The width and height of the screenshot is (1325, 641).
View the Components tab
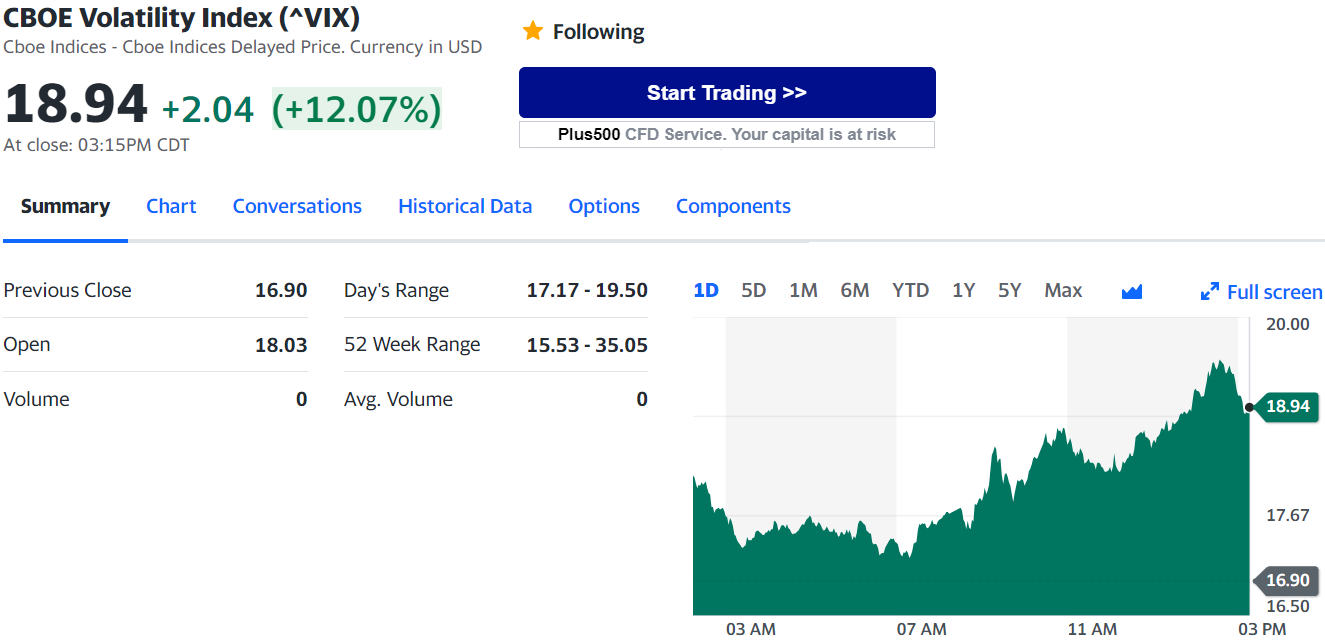pyautogui.click(x=733, y=206)
